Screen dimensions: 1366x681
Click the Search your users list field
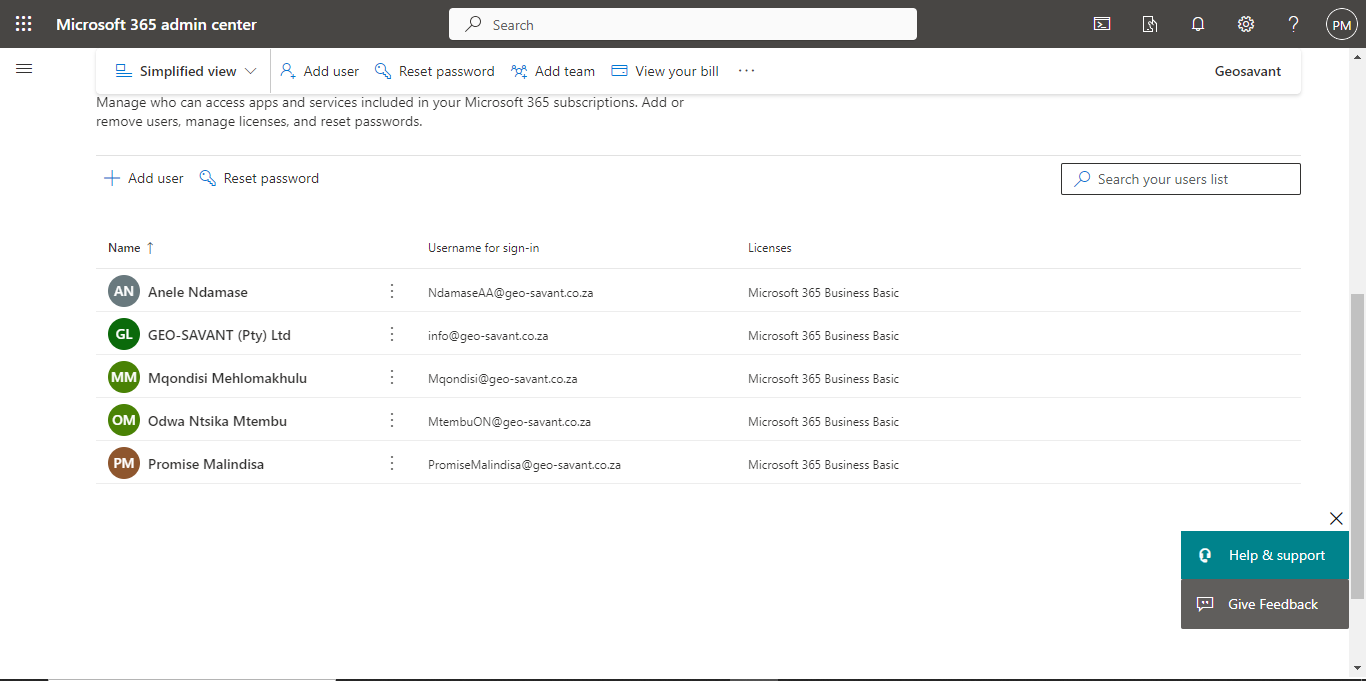1180,179
